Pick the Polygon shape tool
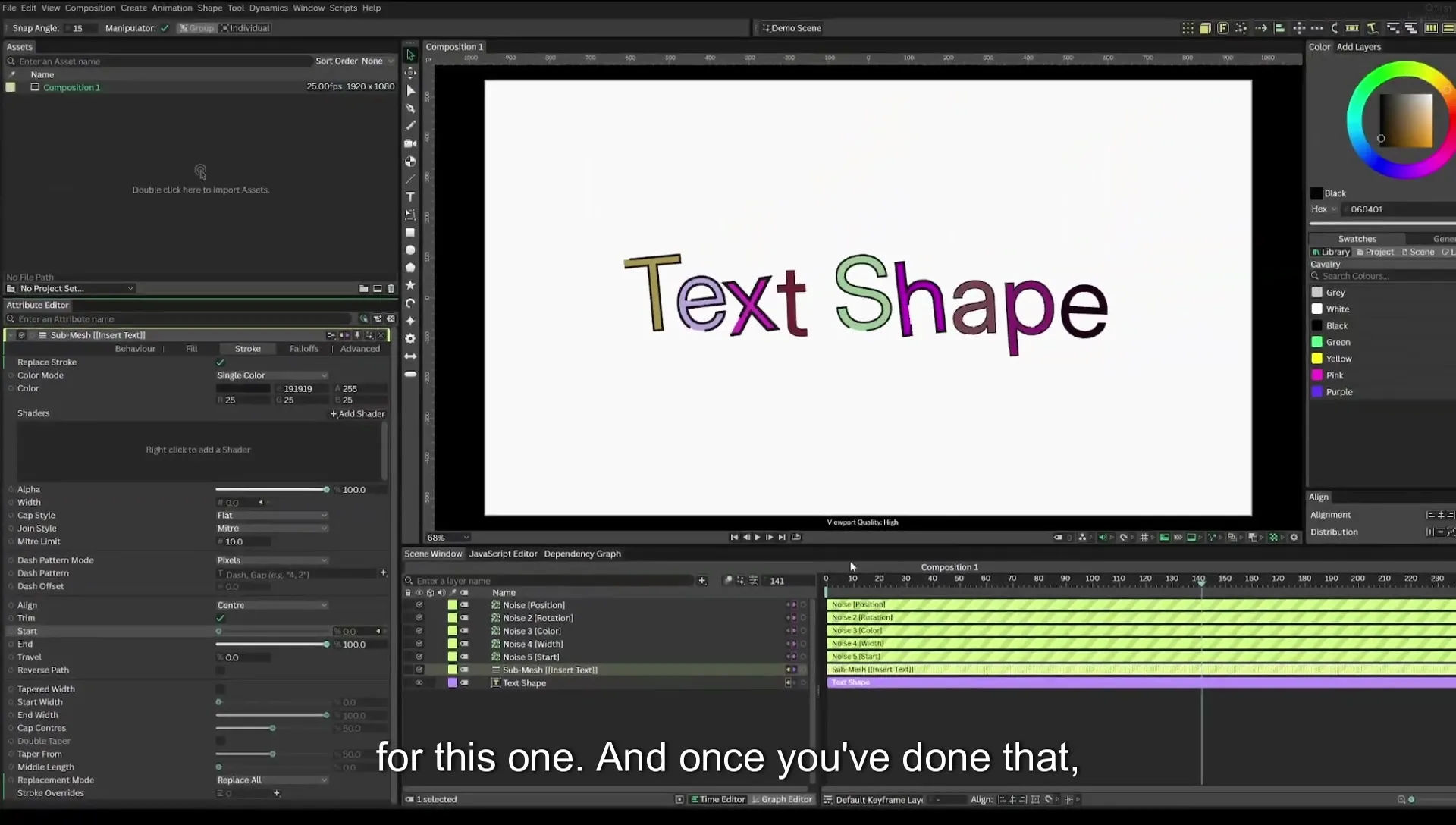Viewport: 1456px width, 825px height. 410,268
